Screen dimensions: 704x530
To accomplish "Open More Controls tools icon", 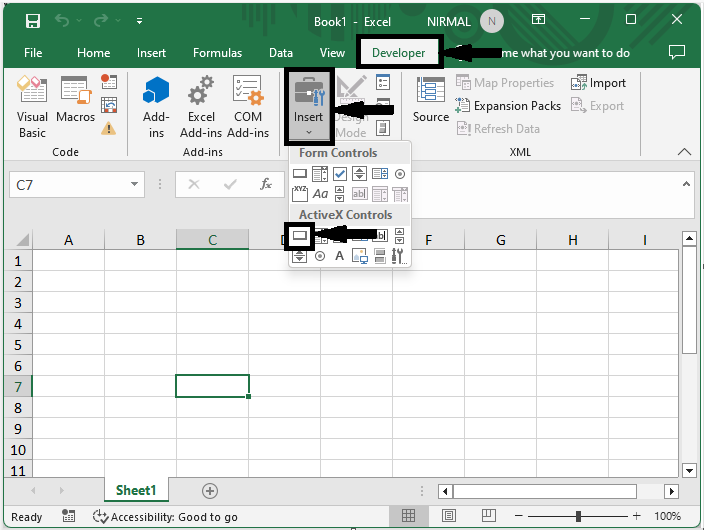I will point(399,256).
